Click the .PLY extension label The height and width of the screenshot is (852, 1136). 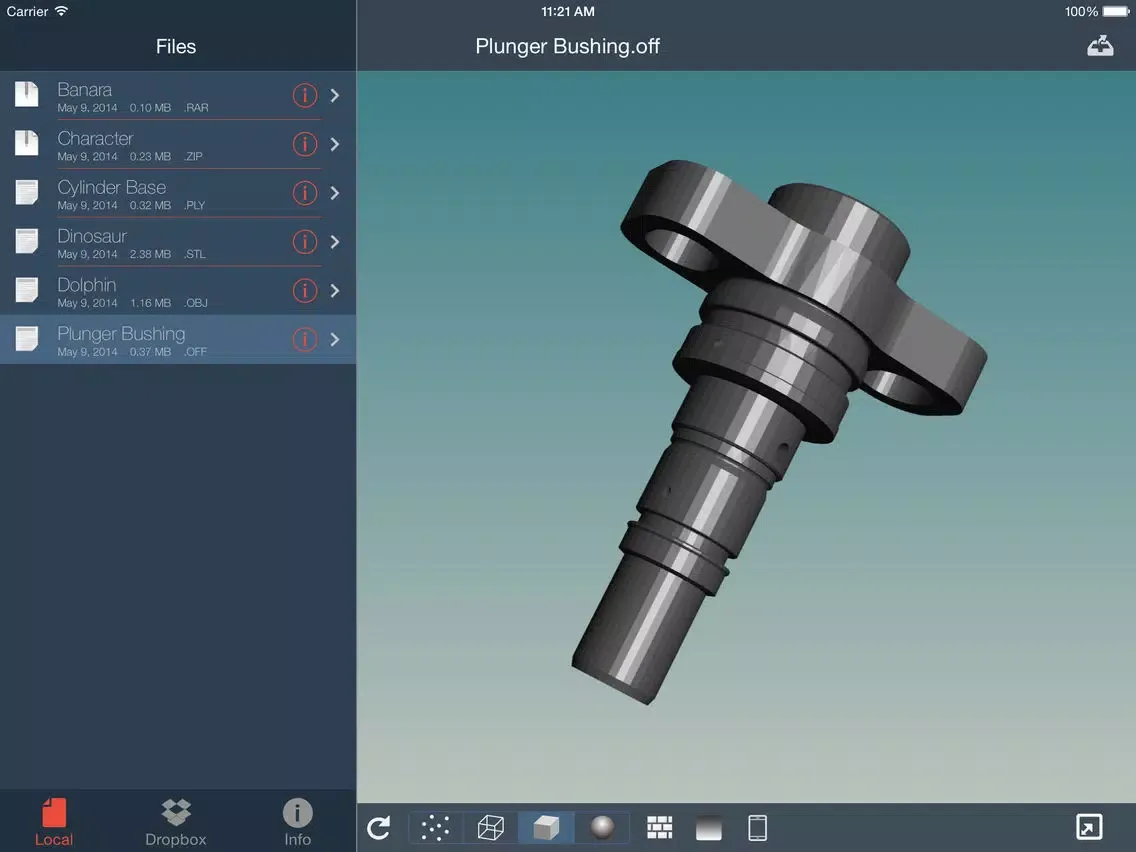[x=194, y=205]
